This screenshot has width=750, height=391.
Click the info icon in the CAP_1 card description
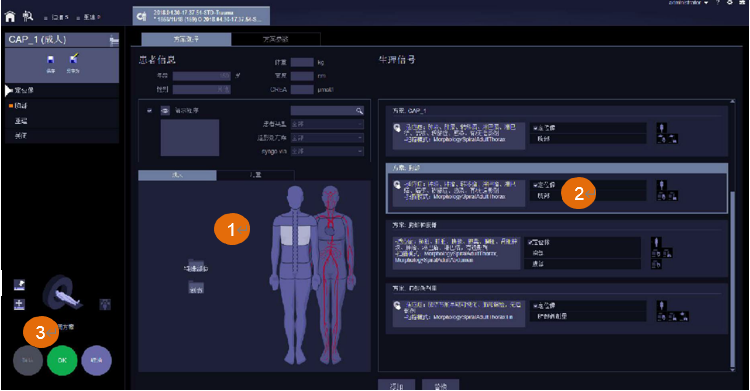click(x=397, y=128)
